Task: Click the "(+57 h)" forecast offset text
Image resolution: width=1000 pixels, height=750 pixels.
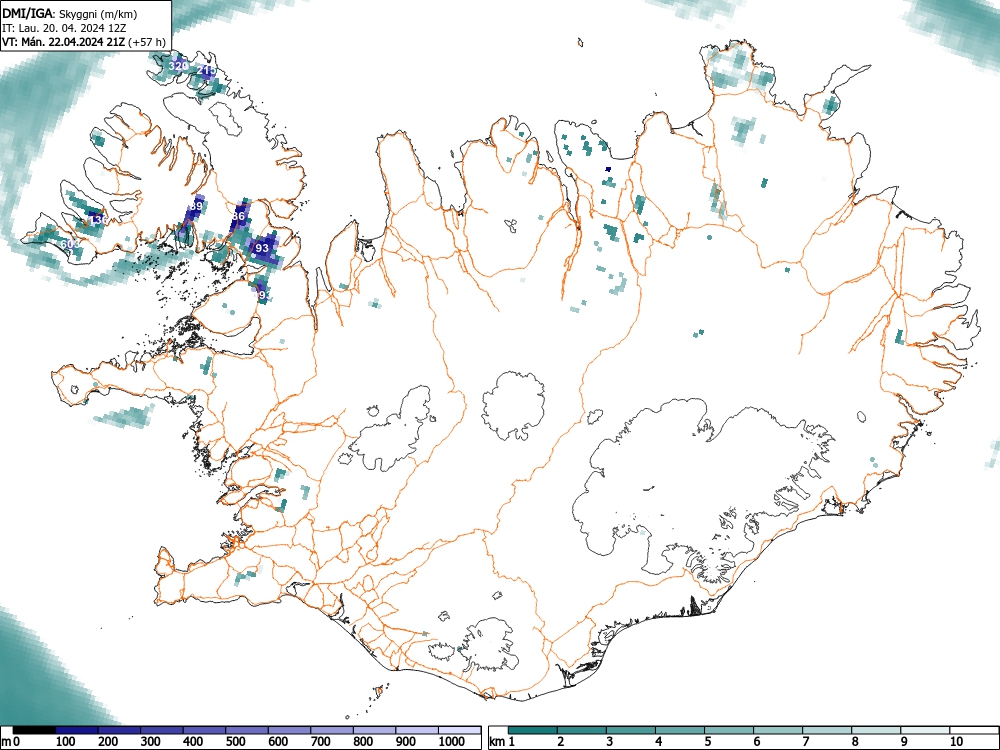Action: (147, 42)
